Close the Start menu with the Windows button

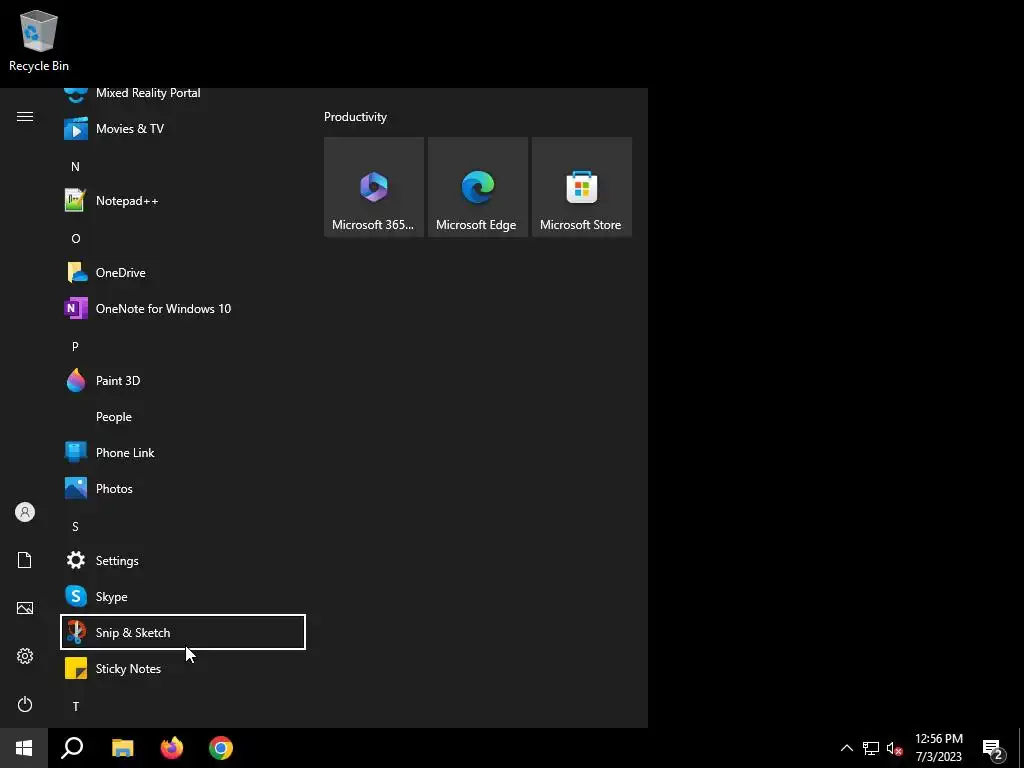click(24, 748)
